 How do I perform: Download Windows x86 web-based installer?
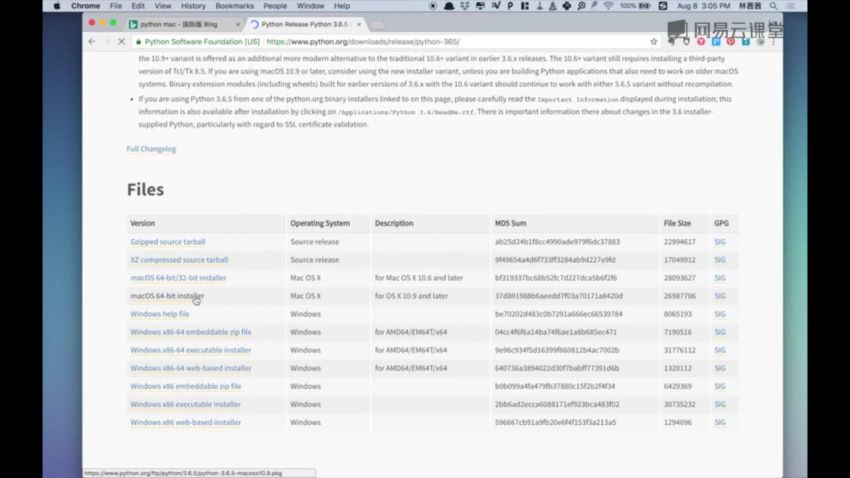(185, 422)
